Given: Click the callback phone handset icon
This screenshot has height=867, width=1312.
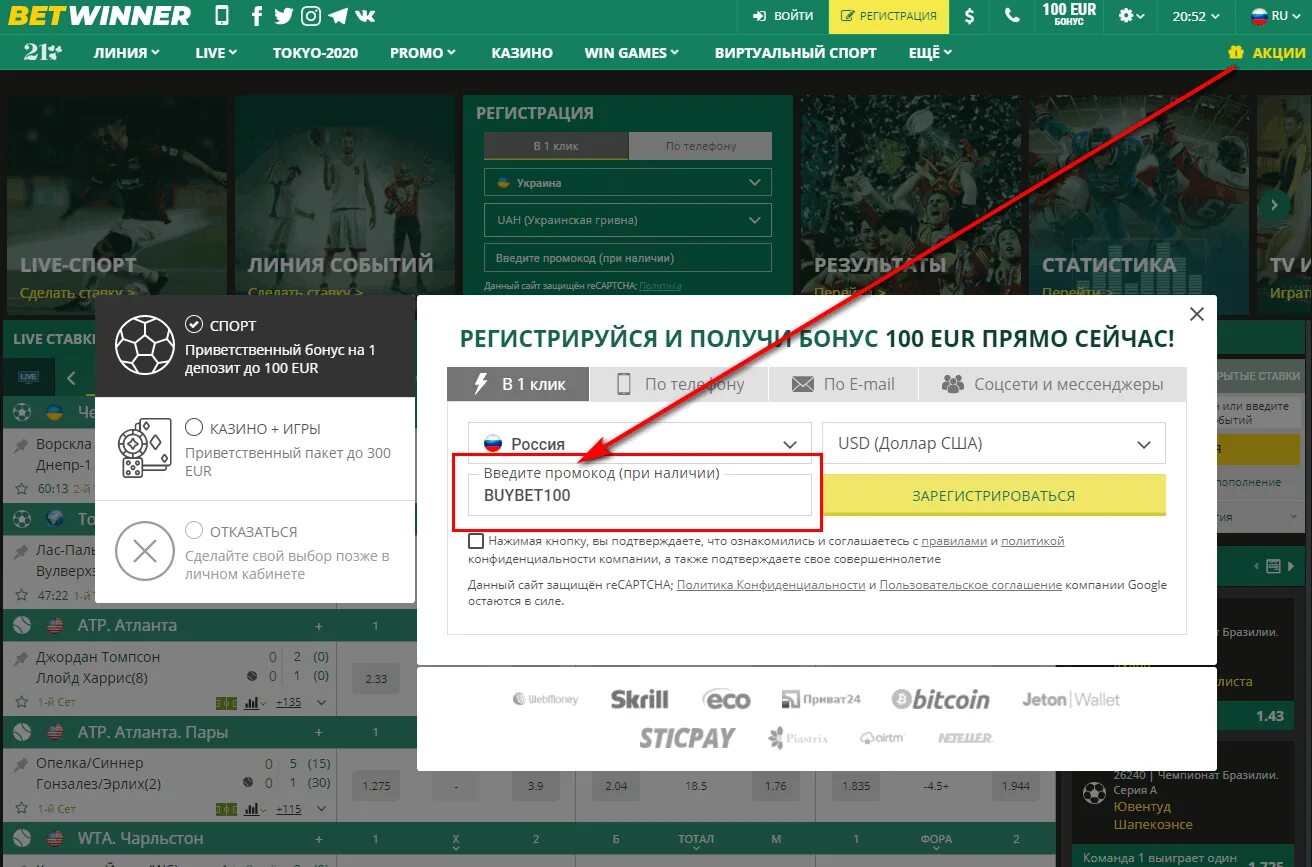Looking at the screenshot, I should tap(1012, 16).
